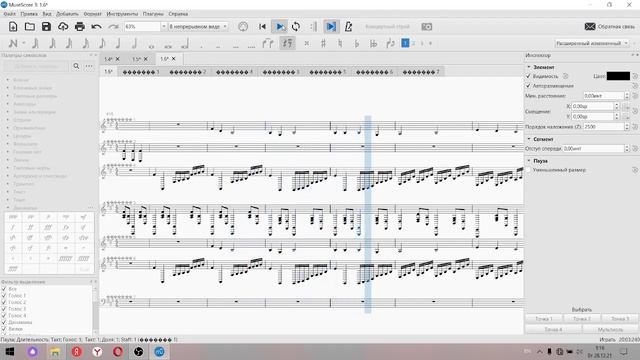
Task: Expand the Текст palette
Action: (8, 191)
